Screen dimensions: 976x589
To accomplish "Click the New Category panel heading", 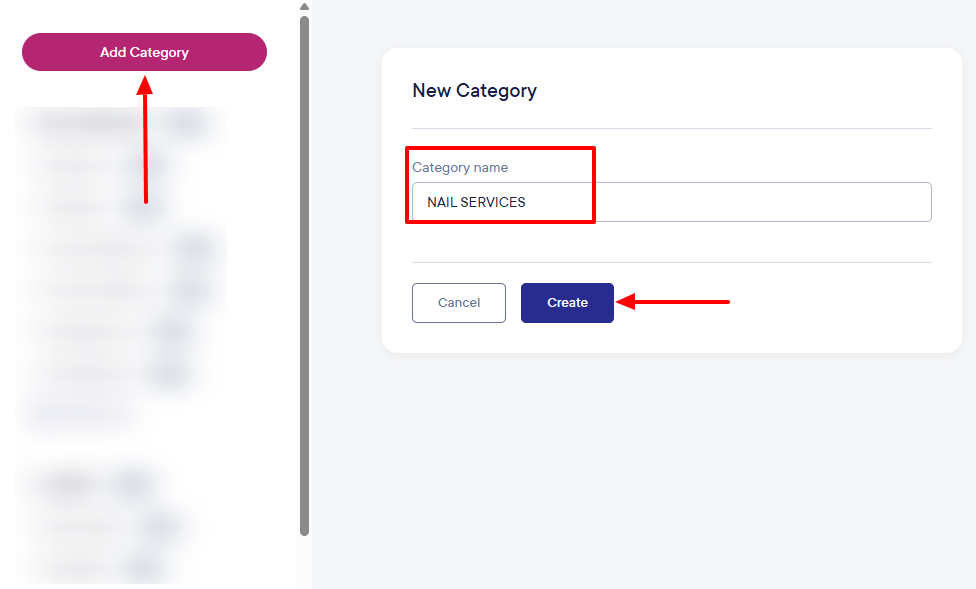I will tap(474, 91).
